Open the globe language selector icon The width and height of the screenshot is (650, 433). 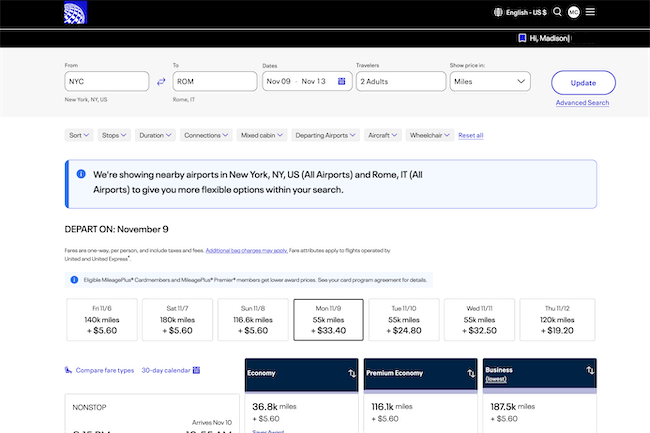(x=498, y=12)
